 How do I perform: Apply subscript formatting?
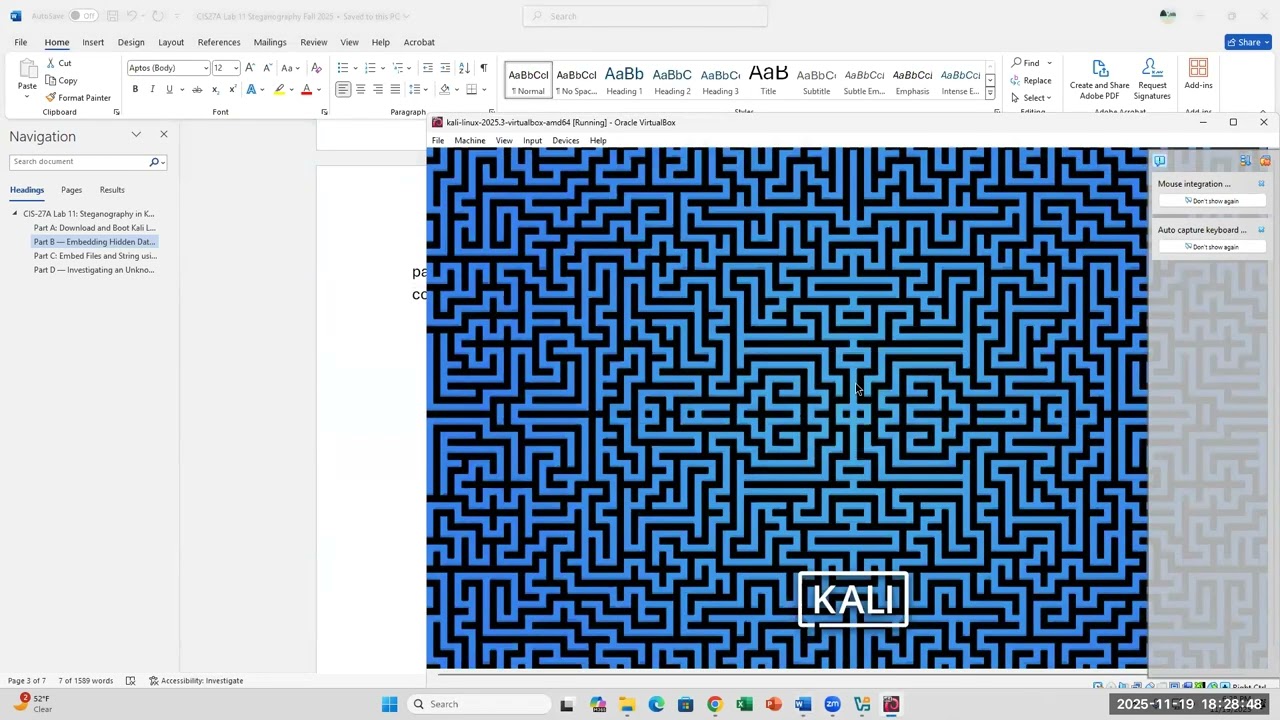(x=215, y=89)
